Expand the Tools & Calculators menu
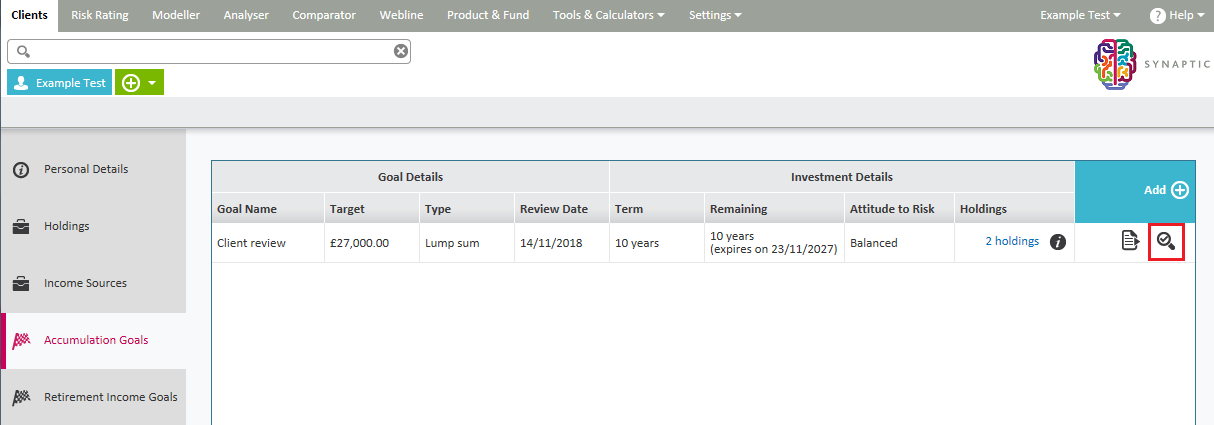Screen dimensions: 1214x425 click(608, 15)
